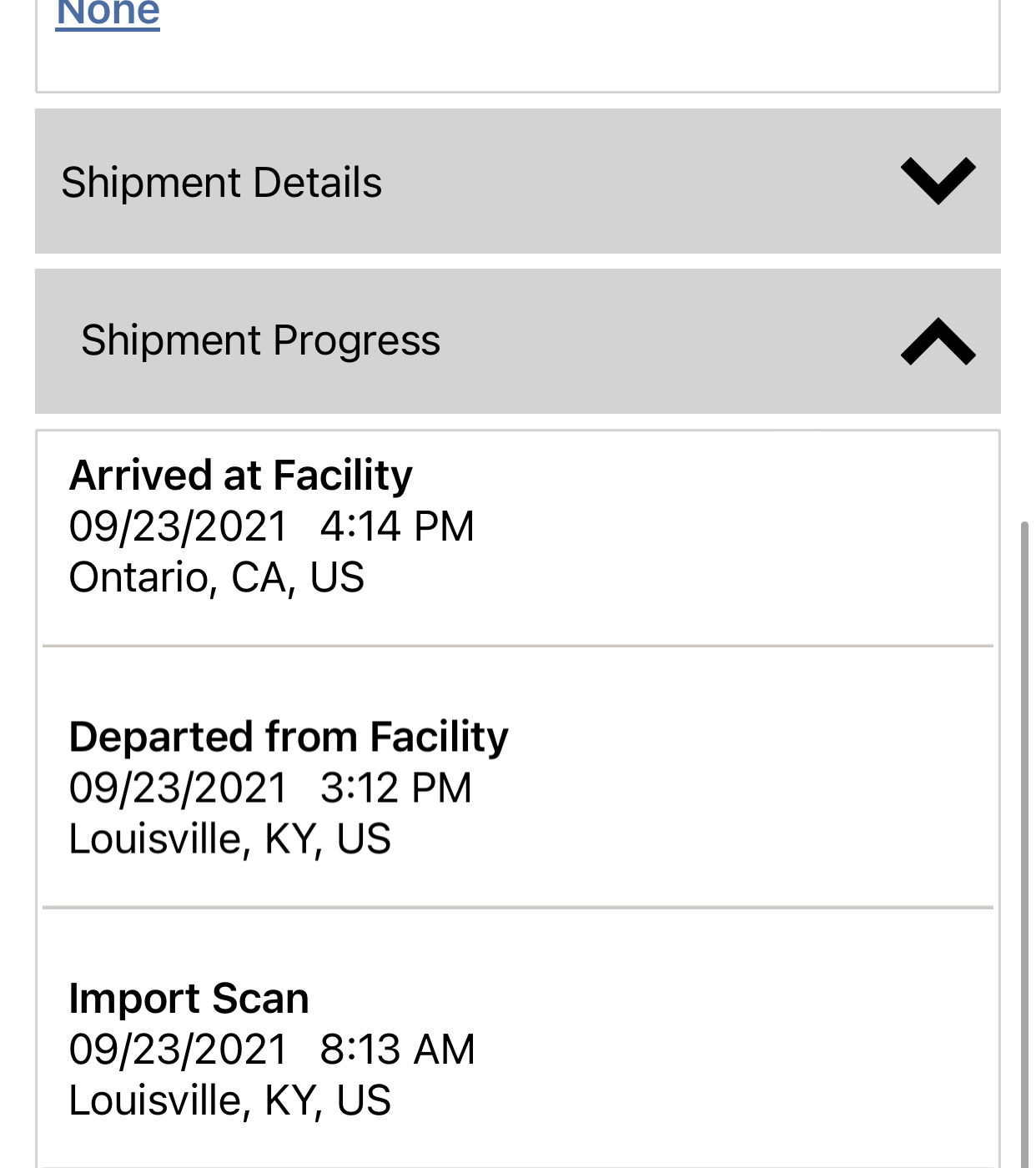Collapse Shipment Progress using the up chevron
This screenshot has width=1036, height=1168.
point(938,341)
